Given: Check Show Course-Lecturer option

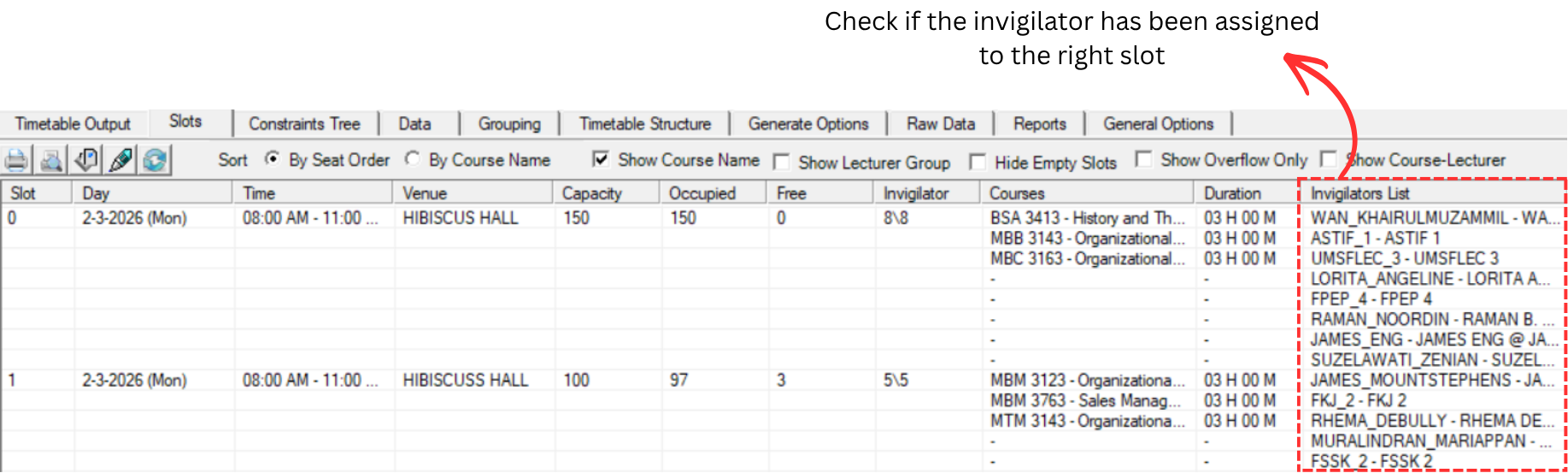Looking at the screenshot, I should [1328, 159].
